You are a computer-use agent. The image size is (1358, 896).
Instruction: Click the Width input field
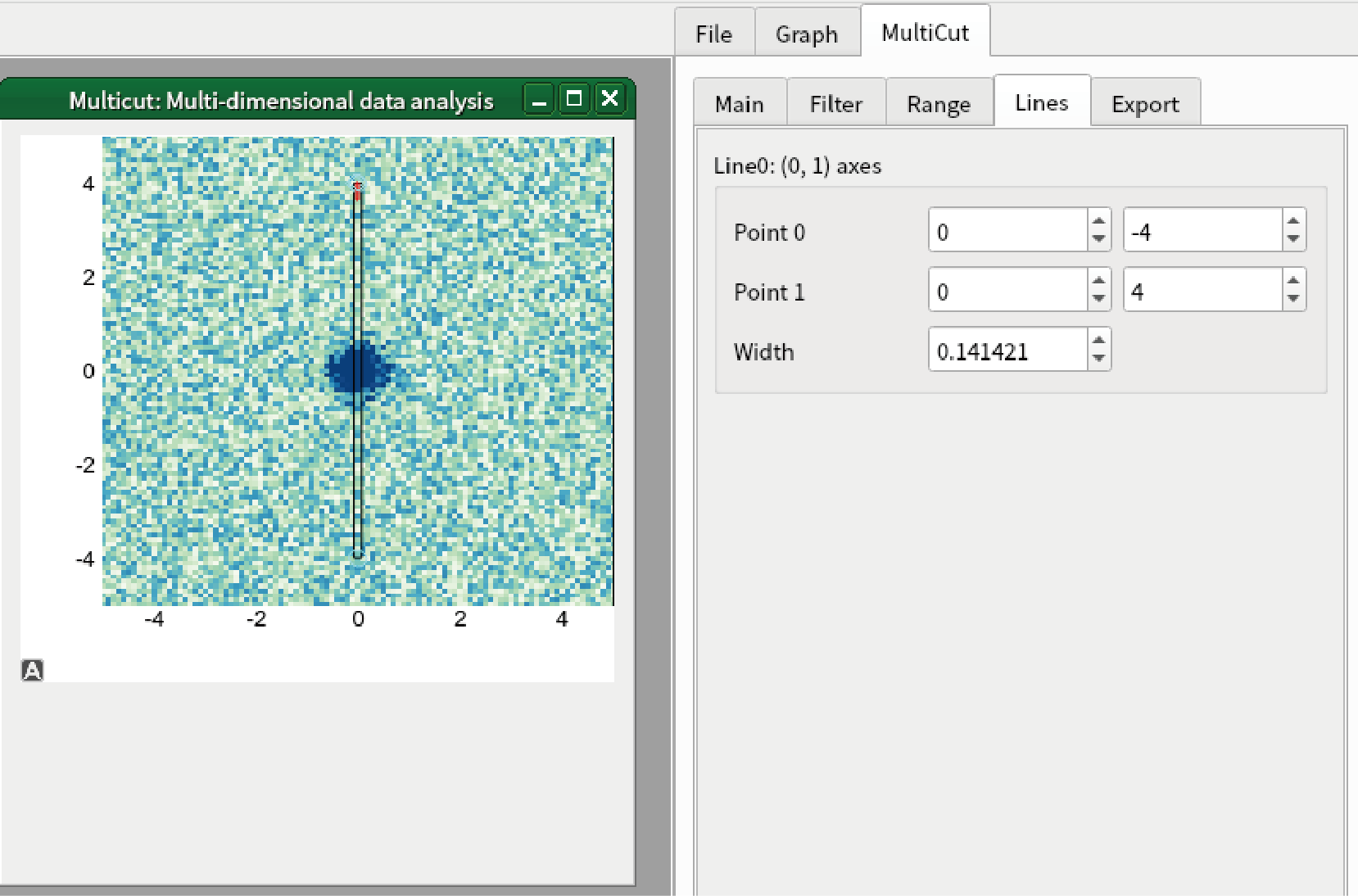click(x=1009, y=350)
